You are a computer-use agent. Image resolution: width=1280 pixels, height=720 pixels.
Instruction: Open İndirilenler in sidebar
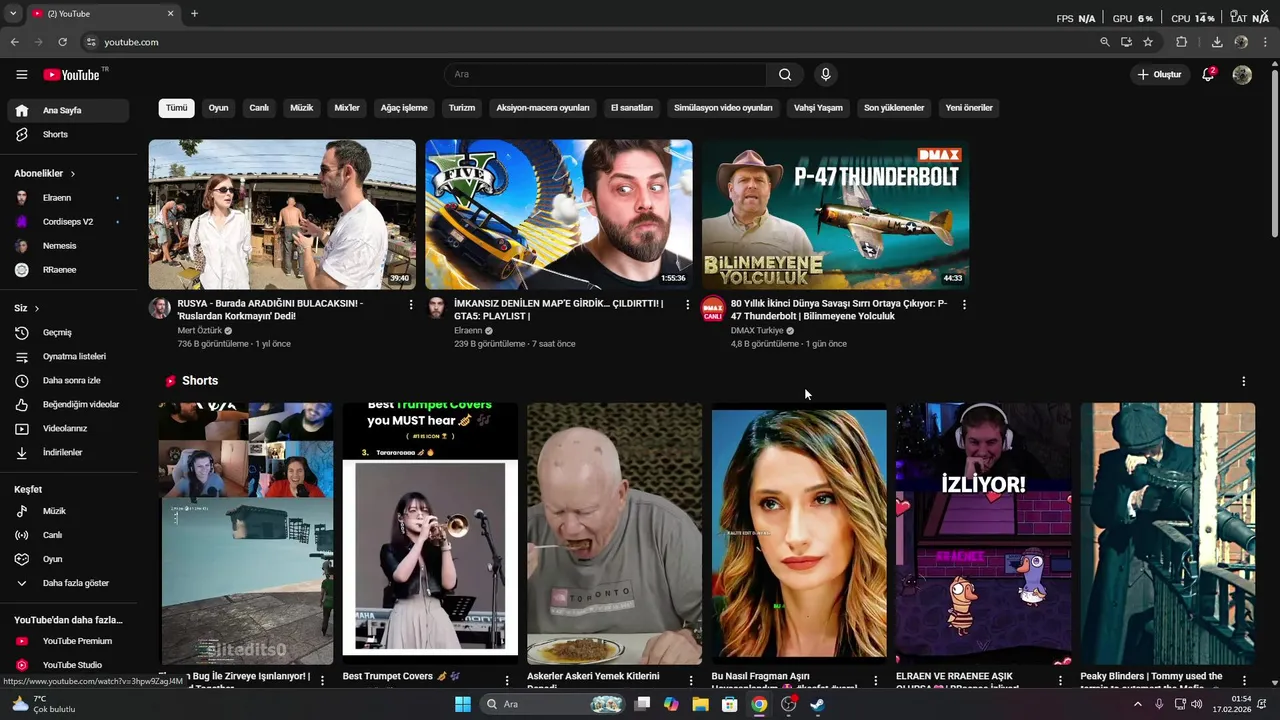pyautogui.click(x=68, y=452)
